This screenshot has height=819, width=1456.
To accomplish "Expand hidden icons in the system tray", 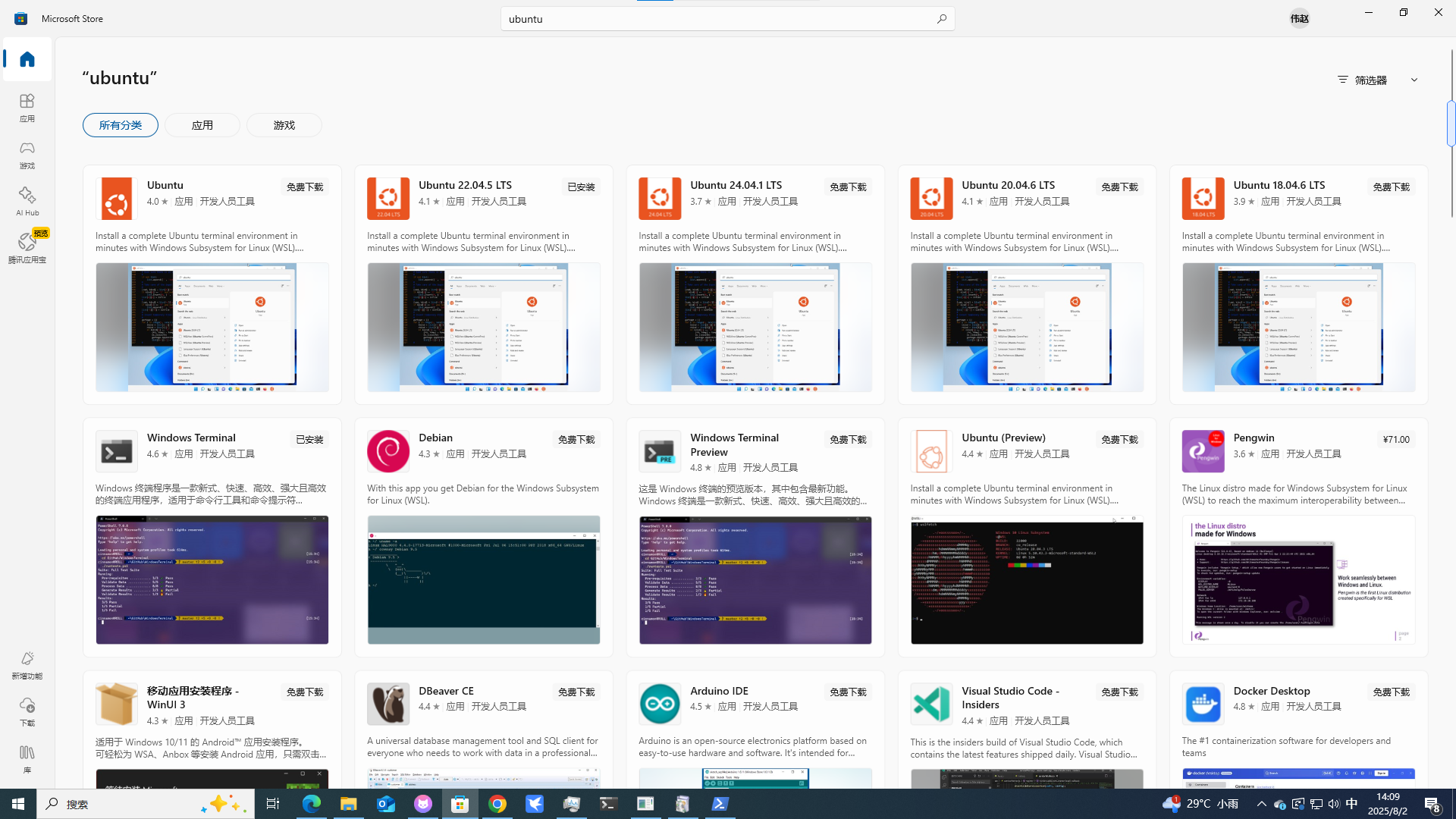I will (1261, 804).
